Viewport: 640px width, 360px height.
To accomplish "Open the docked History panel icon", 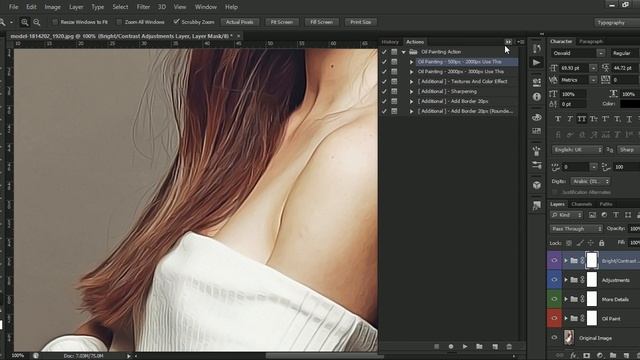I will pos(537,48).
